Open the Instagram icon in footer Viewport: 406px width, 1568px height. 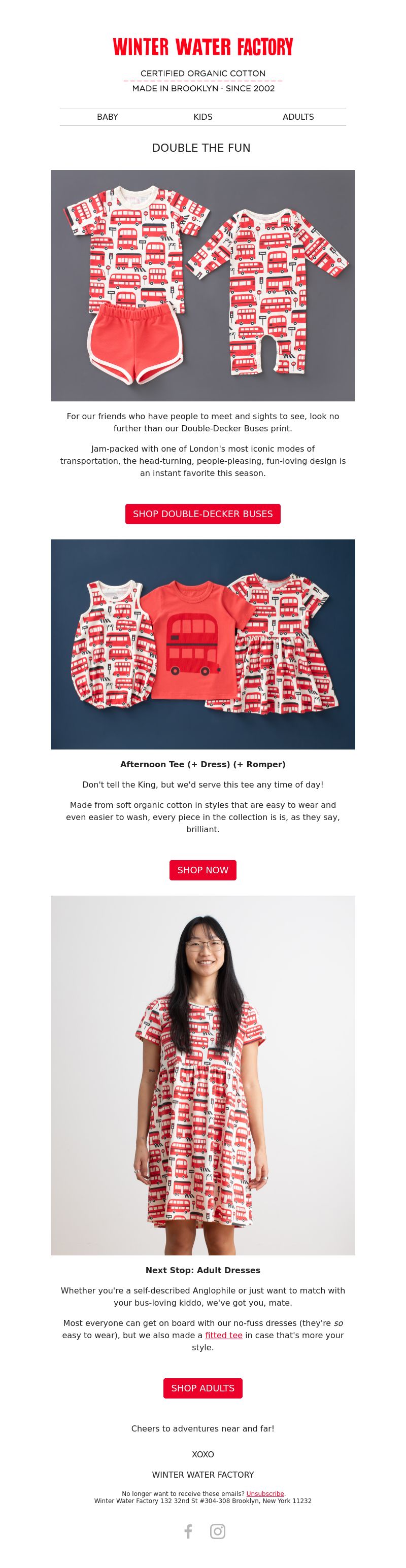tap(218, 1531)
